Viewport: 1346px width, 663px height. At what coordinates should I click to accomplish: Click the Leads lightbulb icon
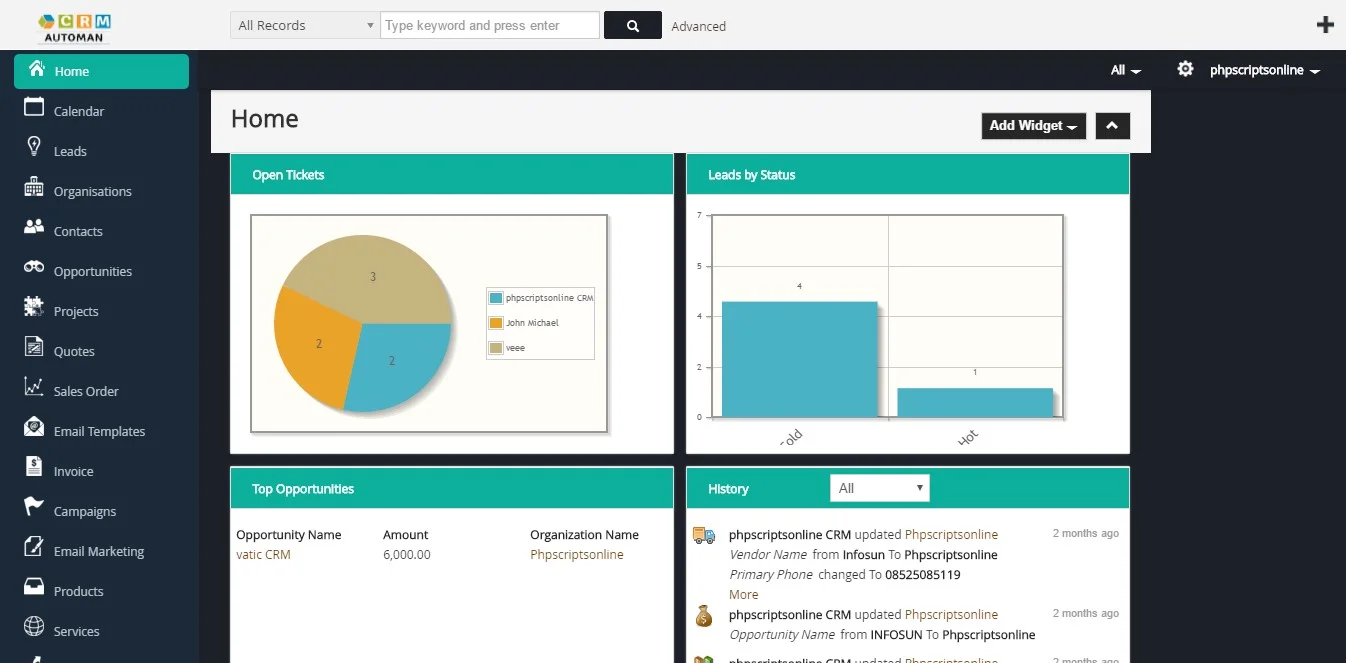34,148
